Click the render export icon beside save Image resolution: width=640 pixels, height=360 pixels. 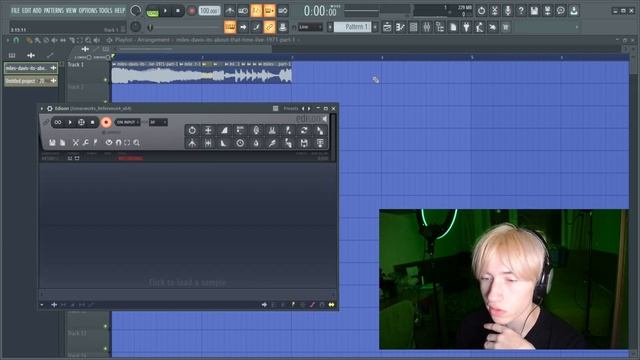(547, 11)
